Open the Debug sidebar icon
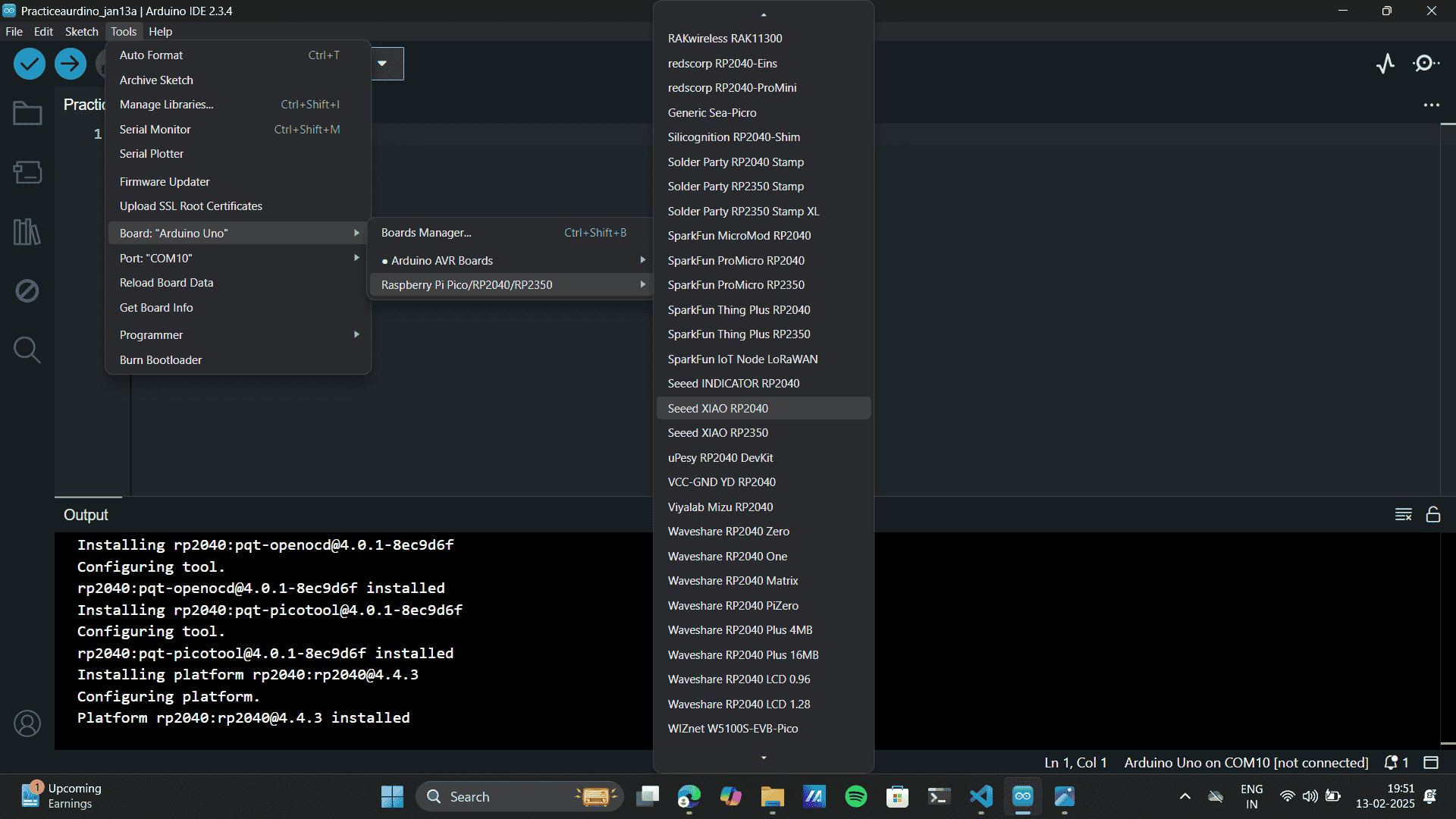 click(27, 290)
